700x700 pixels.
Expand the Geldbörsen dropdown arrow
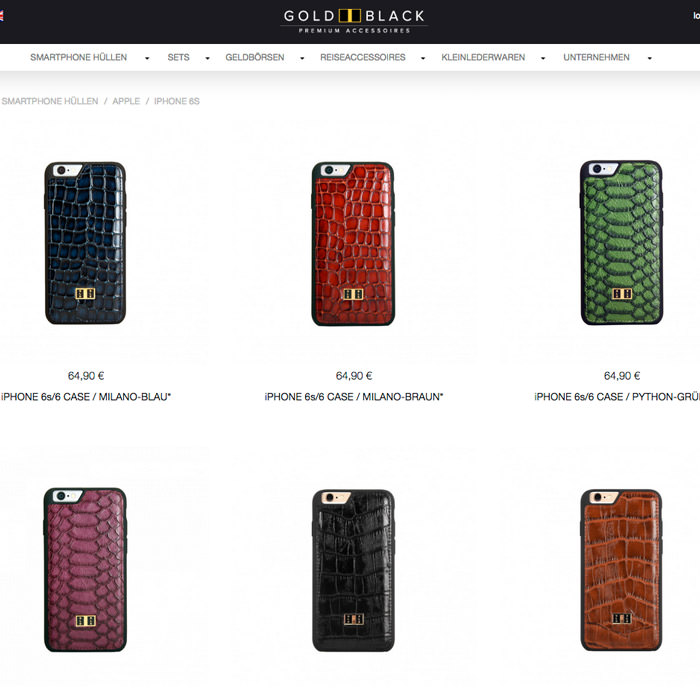pos(302,58)
